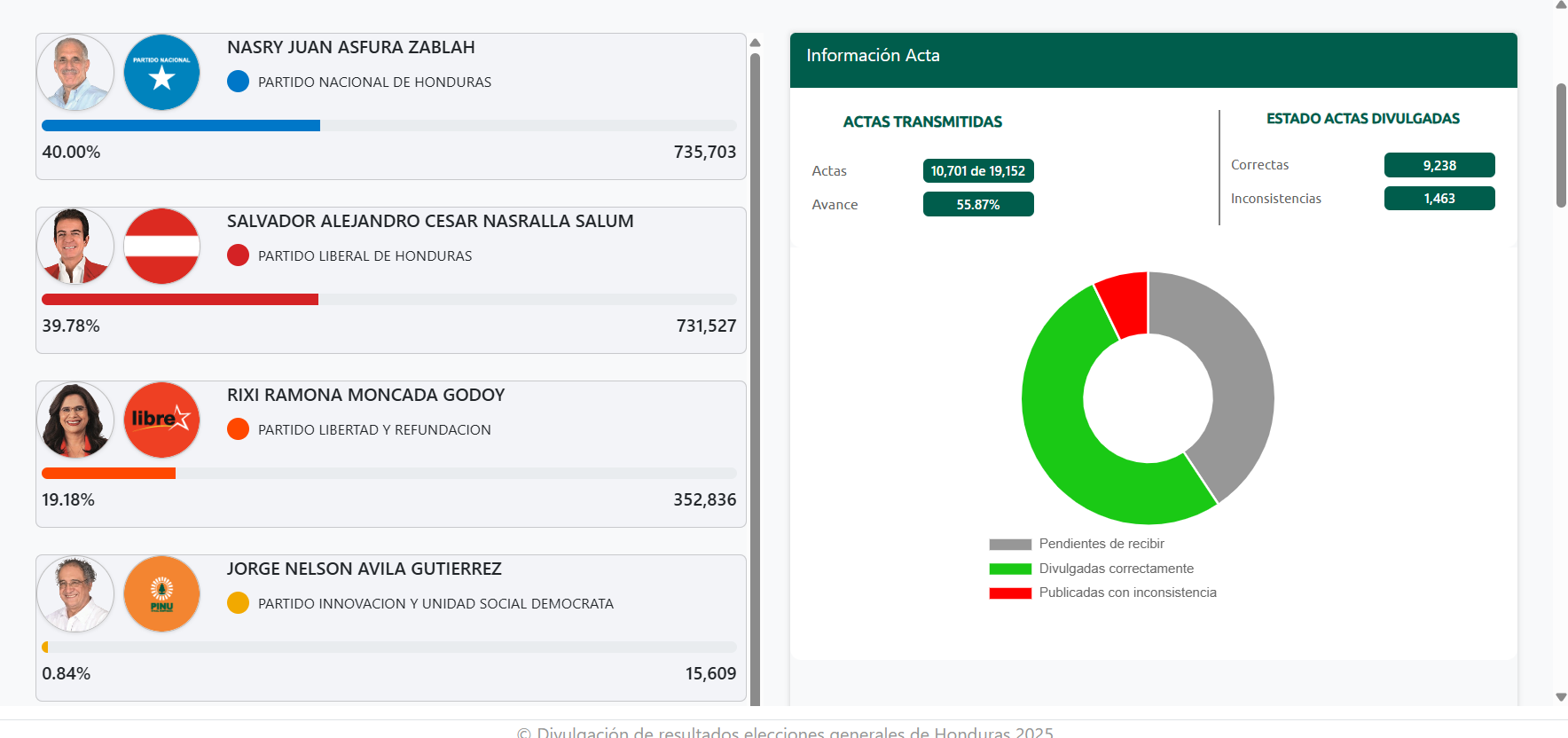The height and width of the screenshot is (738, 1568).
Task: Click the PINU orange party logo
Action: (161, 594)
